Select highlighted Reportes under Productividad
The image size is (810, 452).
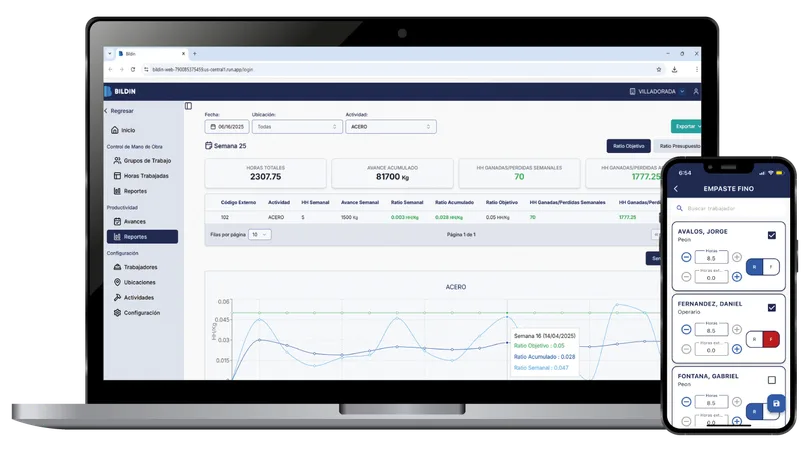143,237
